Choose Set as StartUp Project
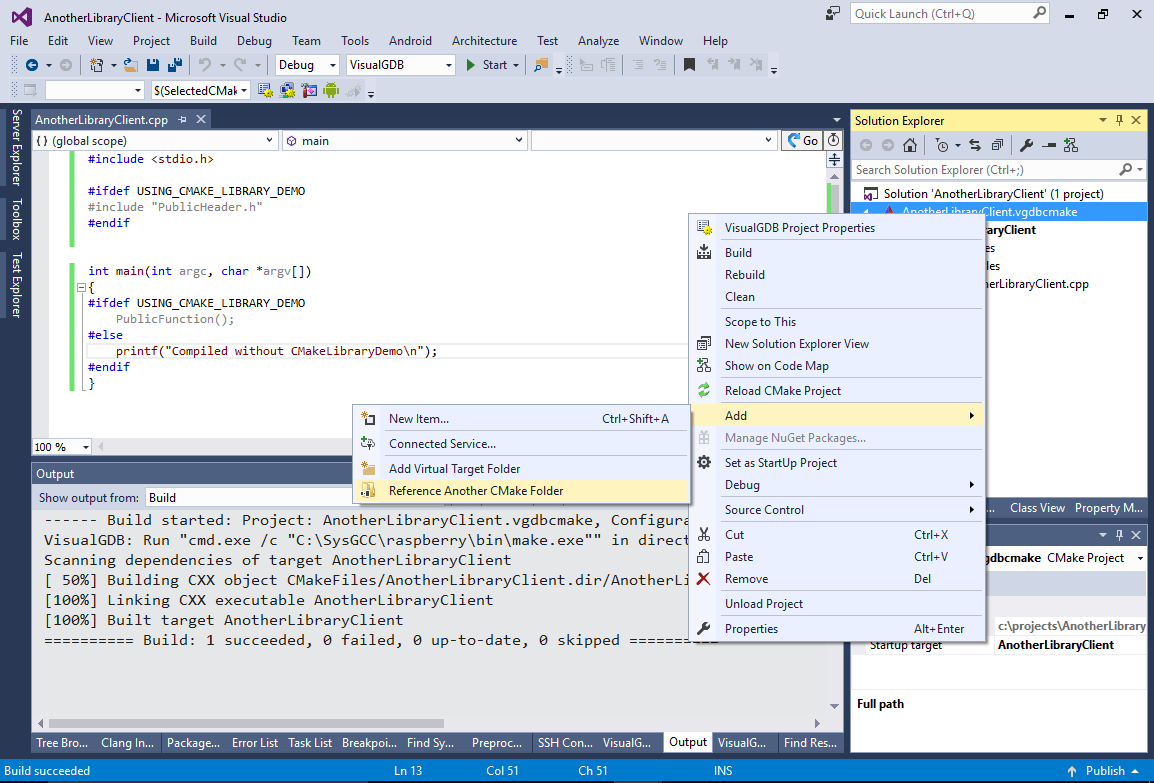The image size is (1154, 783). point(837,463)
